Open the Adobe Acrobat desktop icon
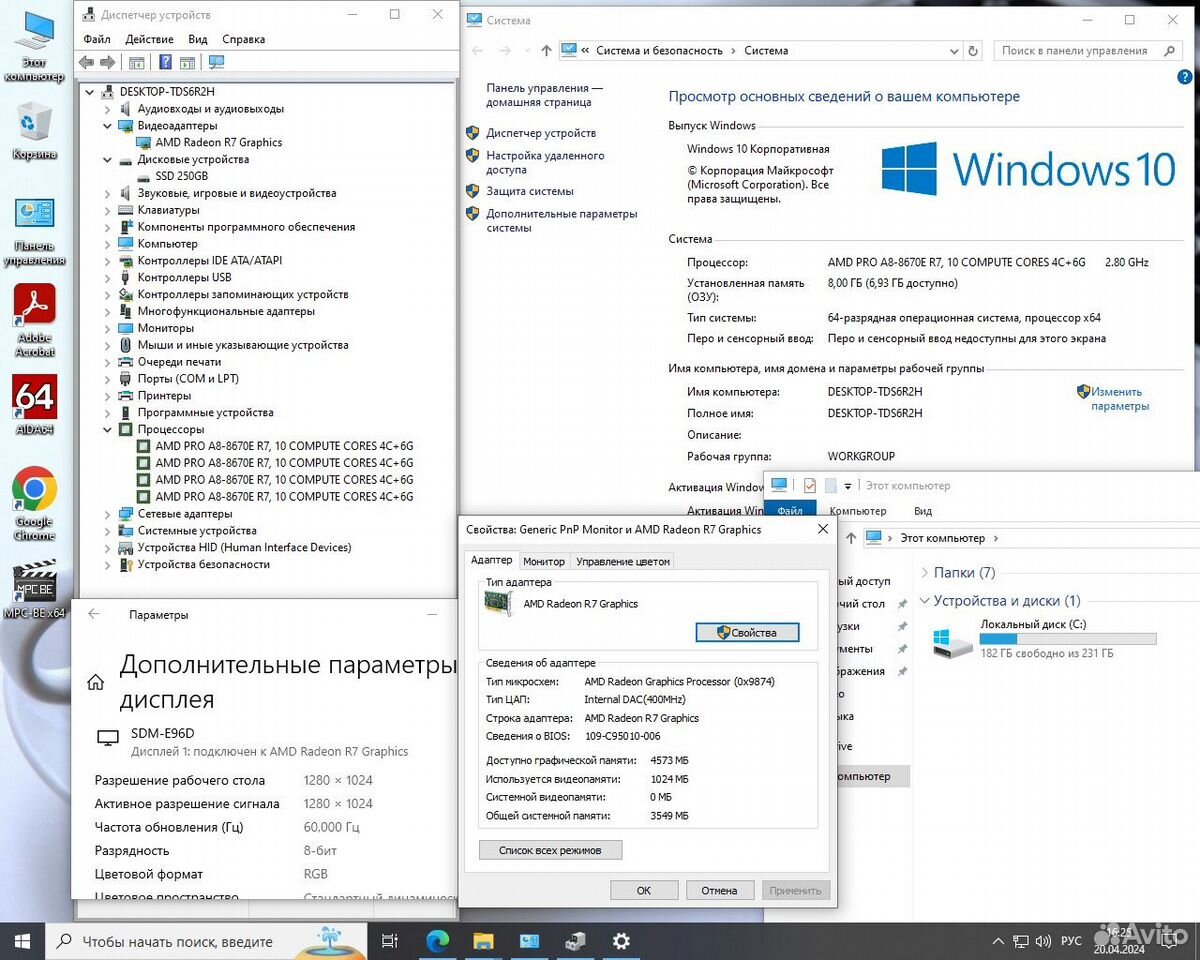This screenshot has height=960, width=1200. (34, 320)
